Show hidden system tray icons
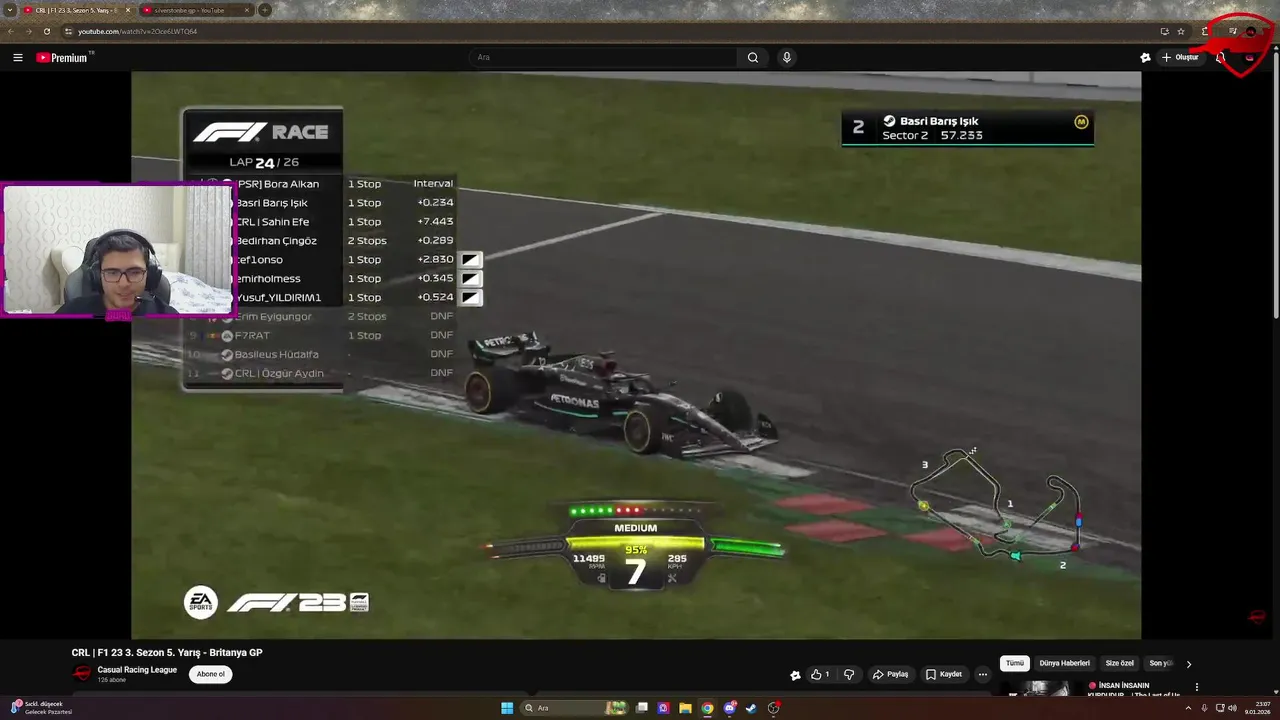 coord(1188,708)
